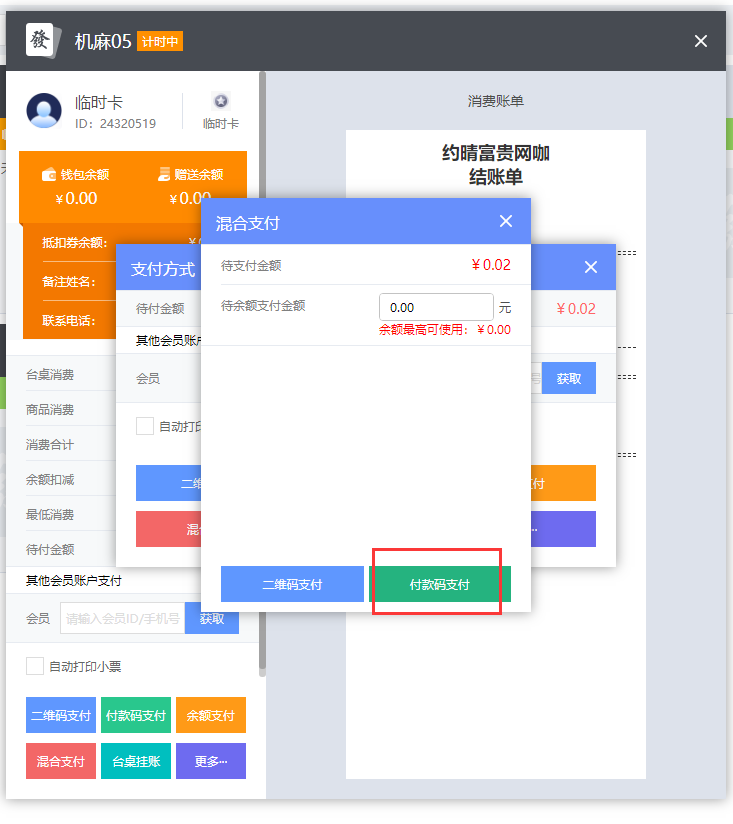This screenshot has height=824, width=733.
Task: Click 备注姓名 label
Action: coord(69,282)
